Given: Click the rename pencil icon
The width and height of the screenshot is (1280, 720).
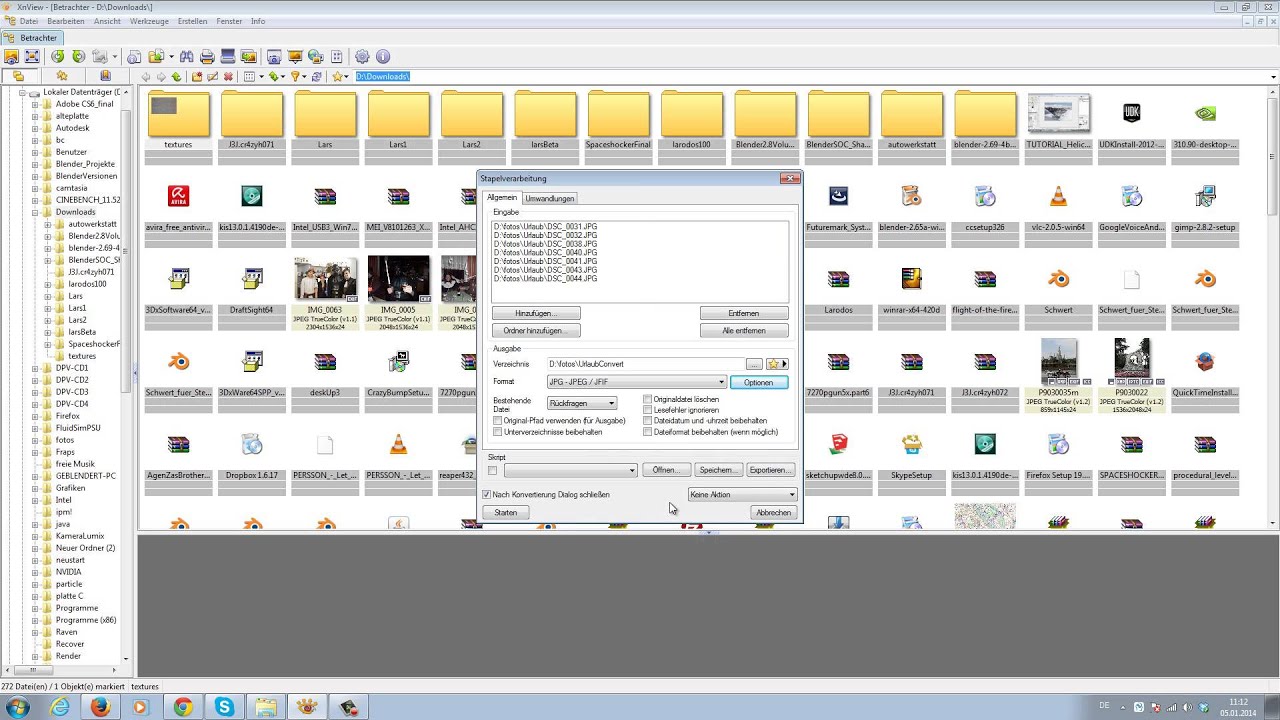Looking at the screenshot, I should point(212,77).
